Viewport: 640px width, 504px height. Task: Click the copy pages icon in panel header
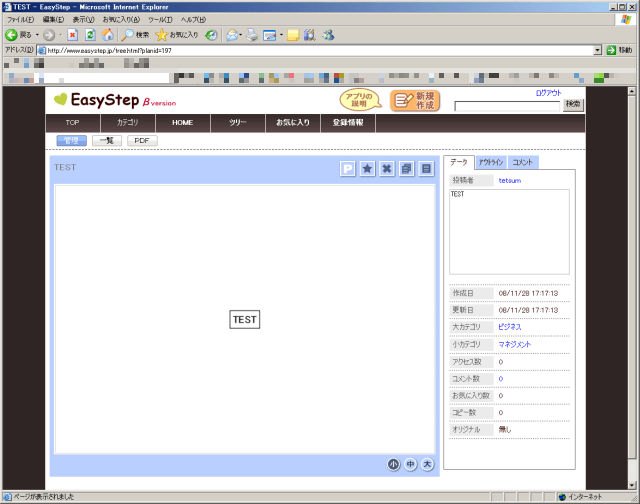407,169
